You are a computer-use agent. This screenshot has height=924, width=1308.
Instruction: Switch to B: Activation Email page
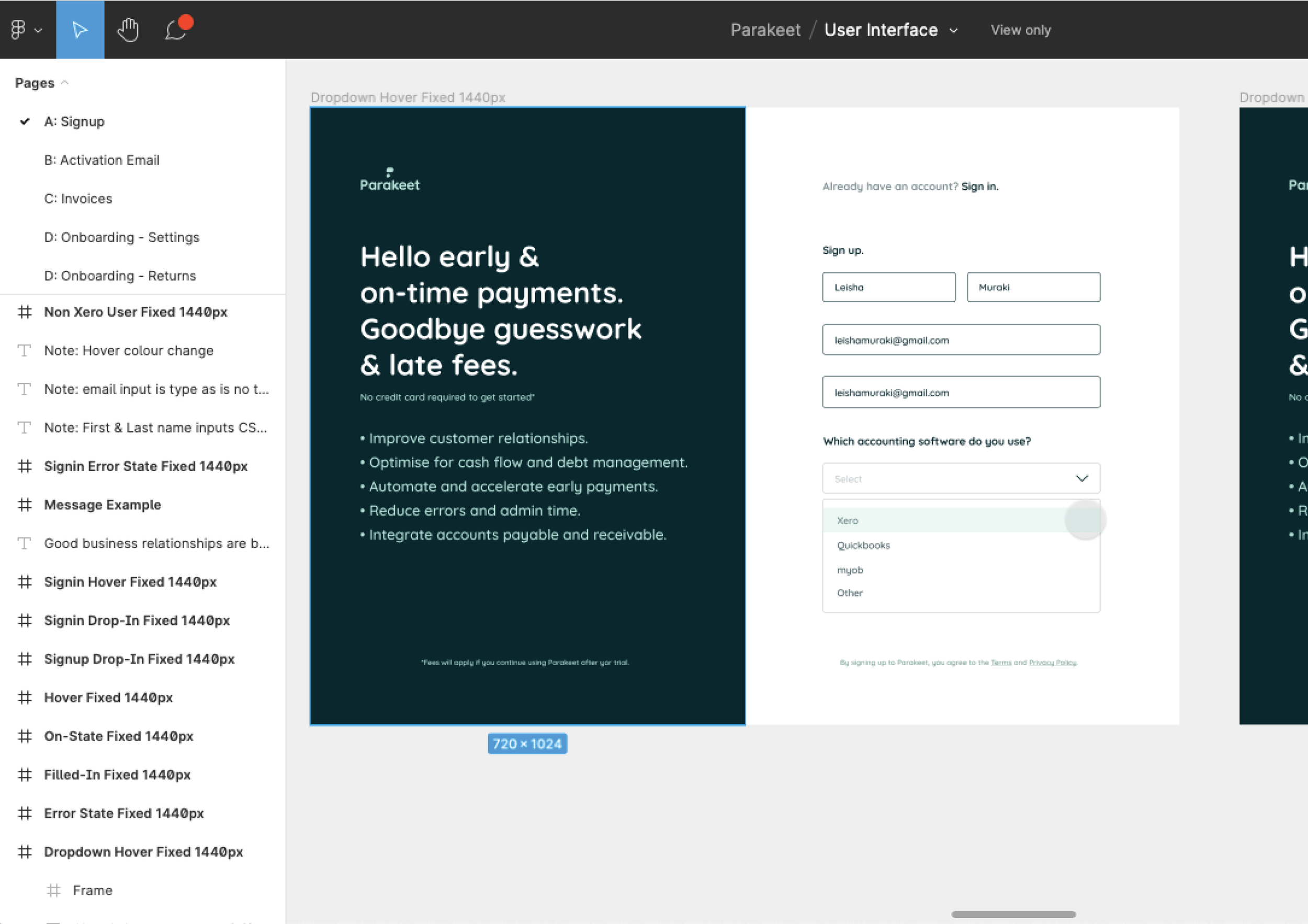(x=102, y=161)
